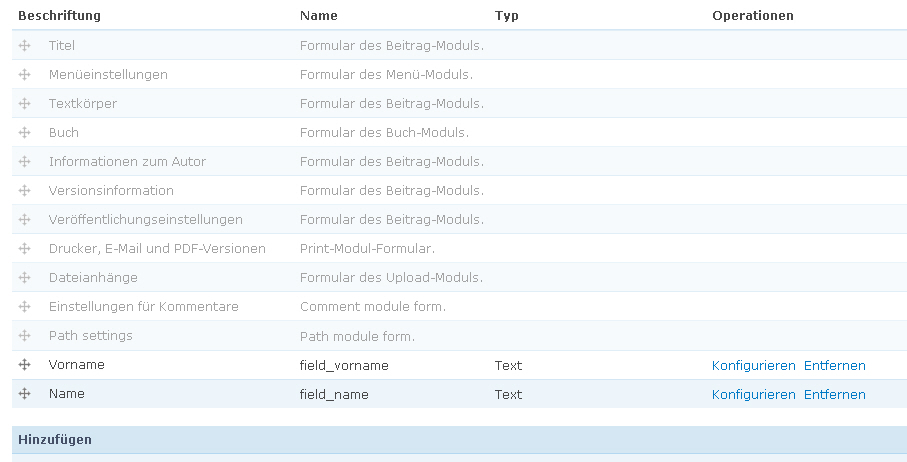Click the drag handle beside Versionsinformation
Screen dimensions: 907x462
tap(25, 191)
